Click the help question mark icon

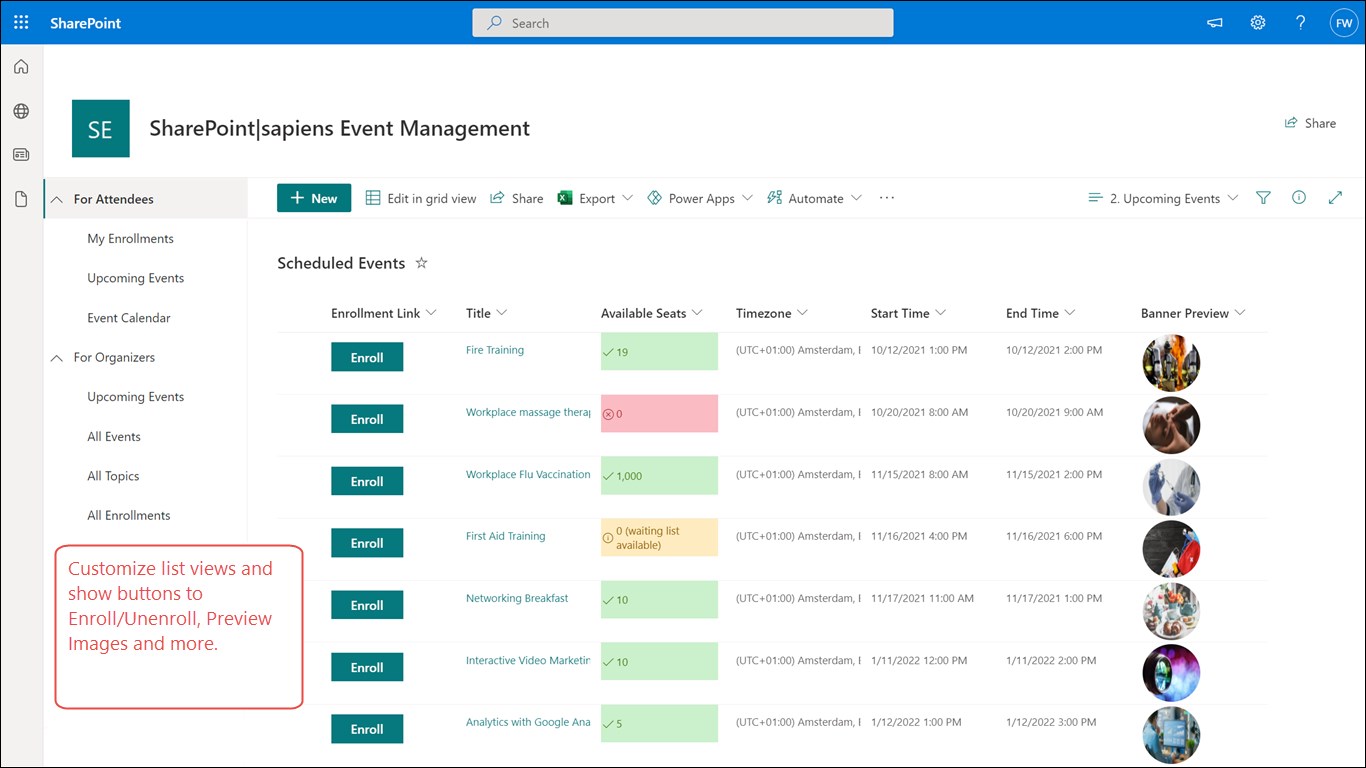(1300, 23)
